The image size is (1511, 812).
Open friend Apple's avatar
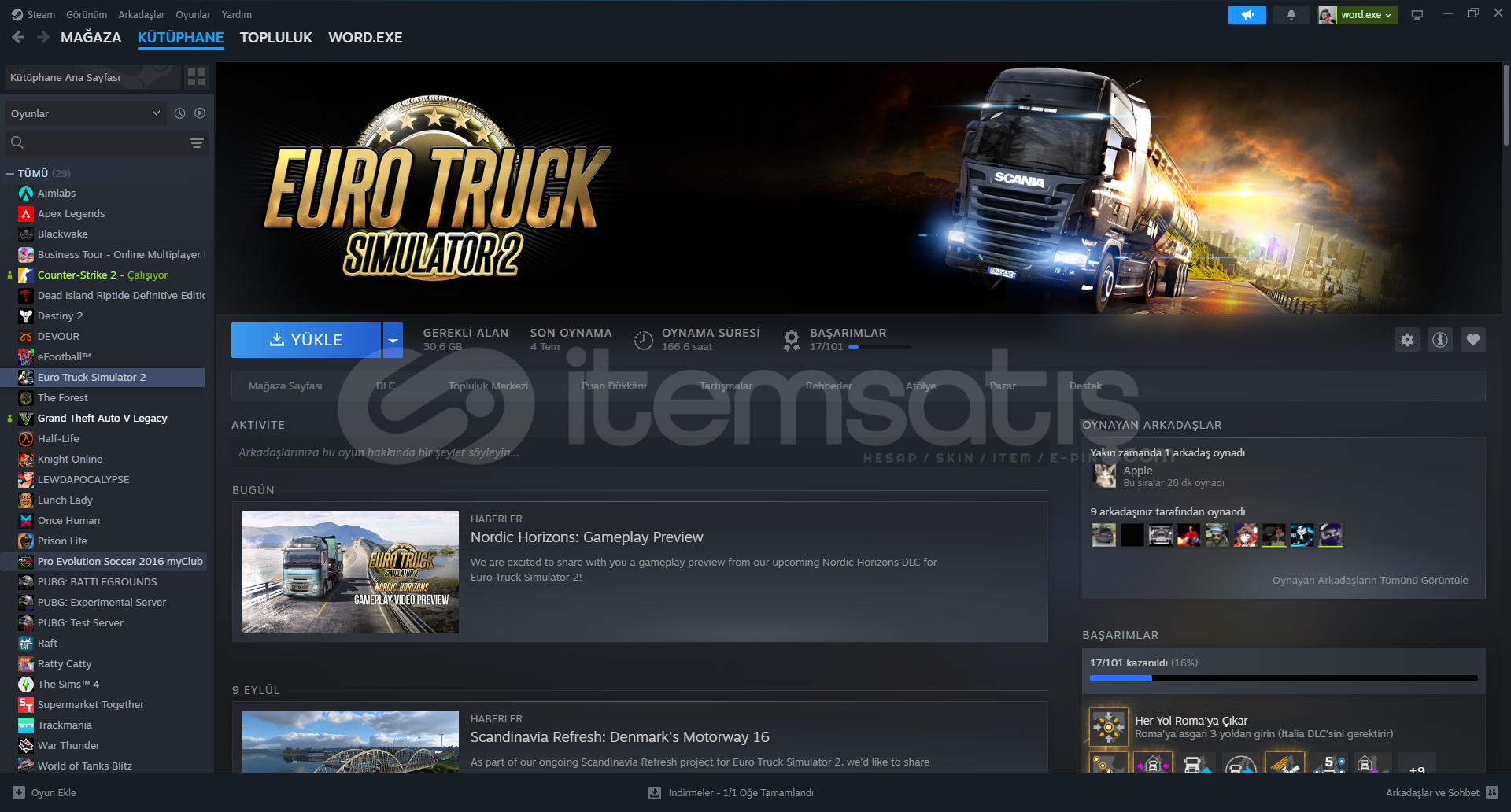1105,476
